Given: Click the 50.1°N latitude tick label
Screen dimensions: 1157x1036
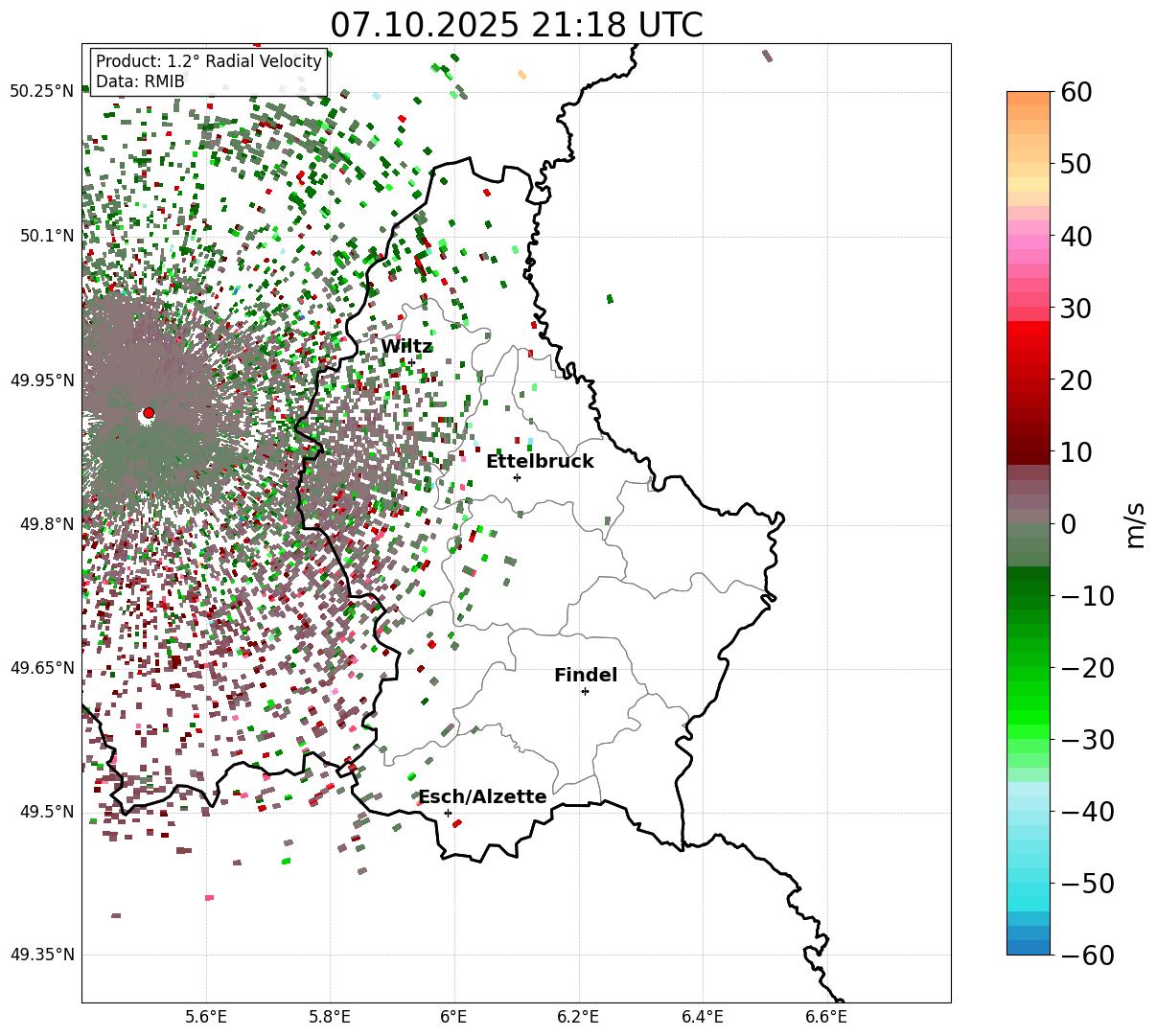Looking at the screenshot, I should pos(46,236).
